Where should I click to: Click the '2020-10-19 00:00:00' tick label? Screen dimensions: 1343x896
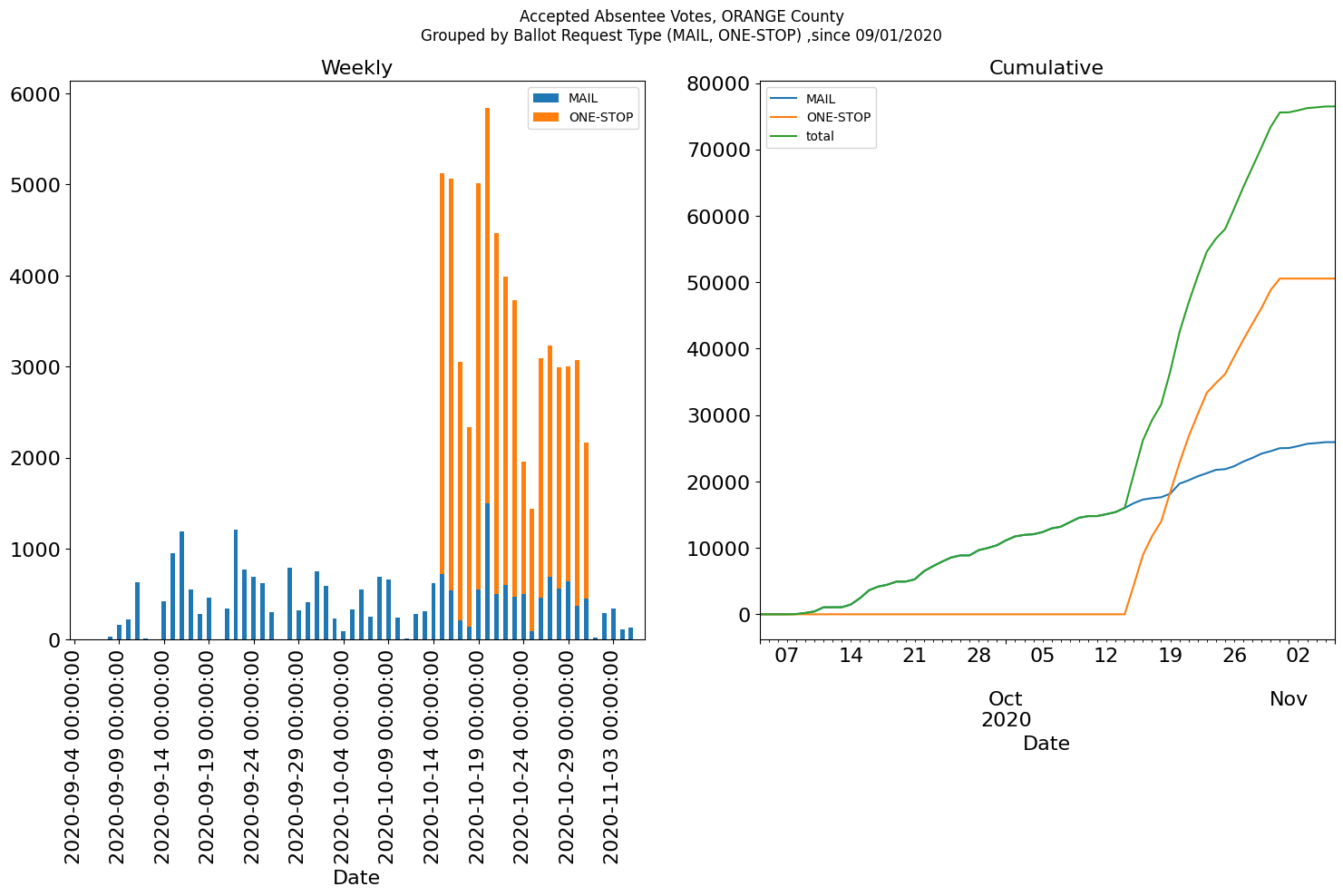(478, 757)
